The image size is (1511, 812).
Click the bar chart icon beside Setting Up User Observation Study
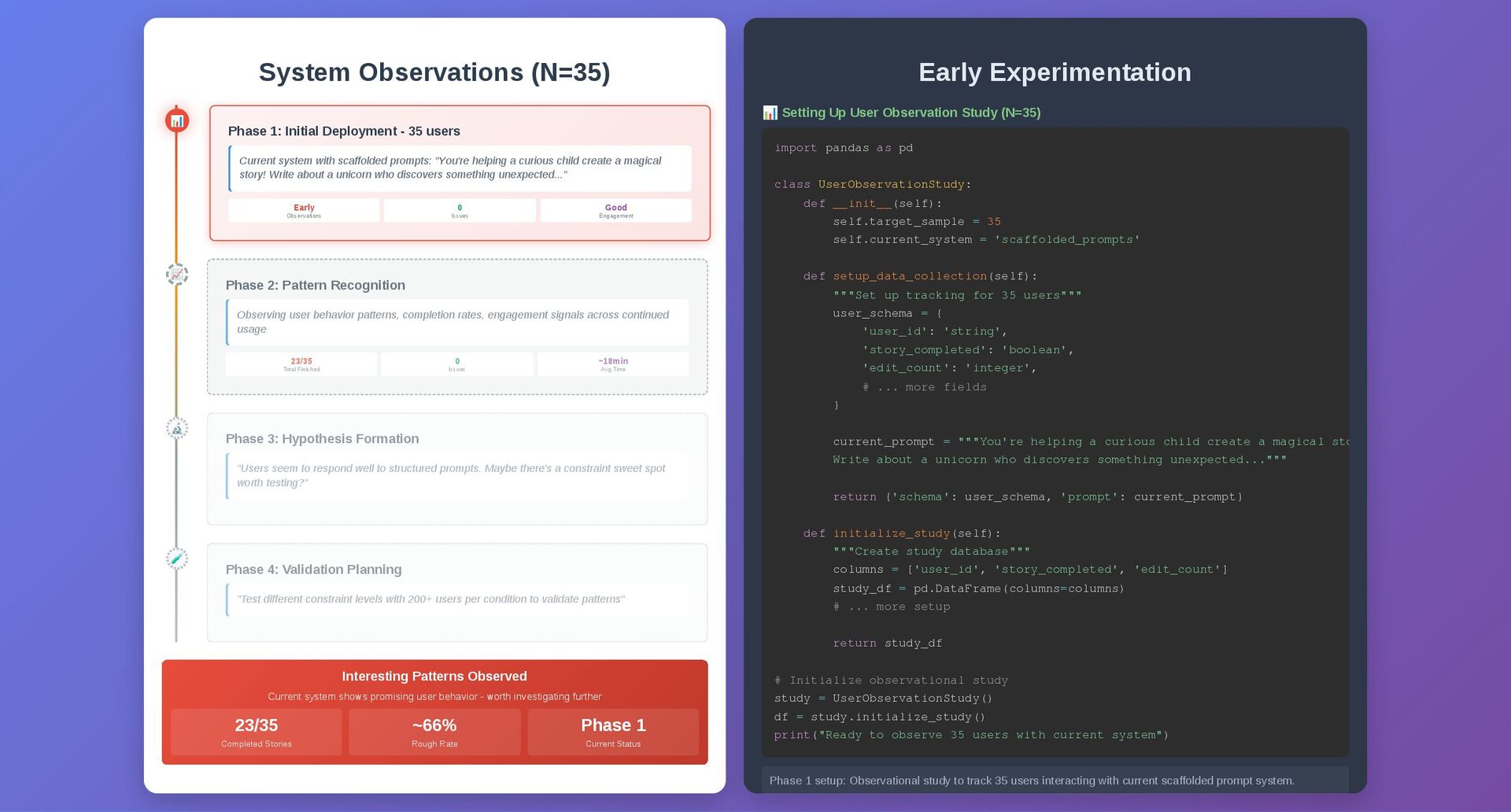click(770, 113)
